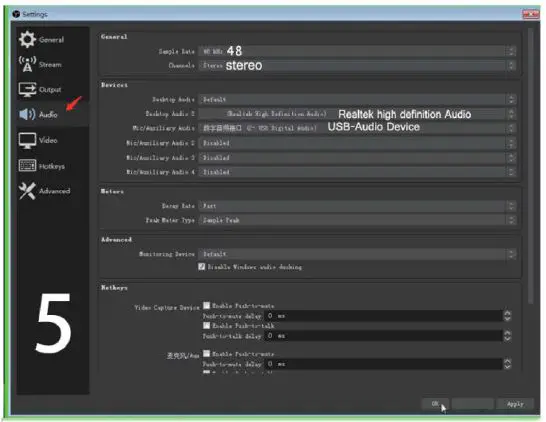Viewport: 546px width, 422px height.
Task: Adjust 麦克风/Aux Push-to-mute delay stepper arrows
Action: tap(508, 364)
